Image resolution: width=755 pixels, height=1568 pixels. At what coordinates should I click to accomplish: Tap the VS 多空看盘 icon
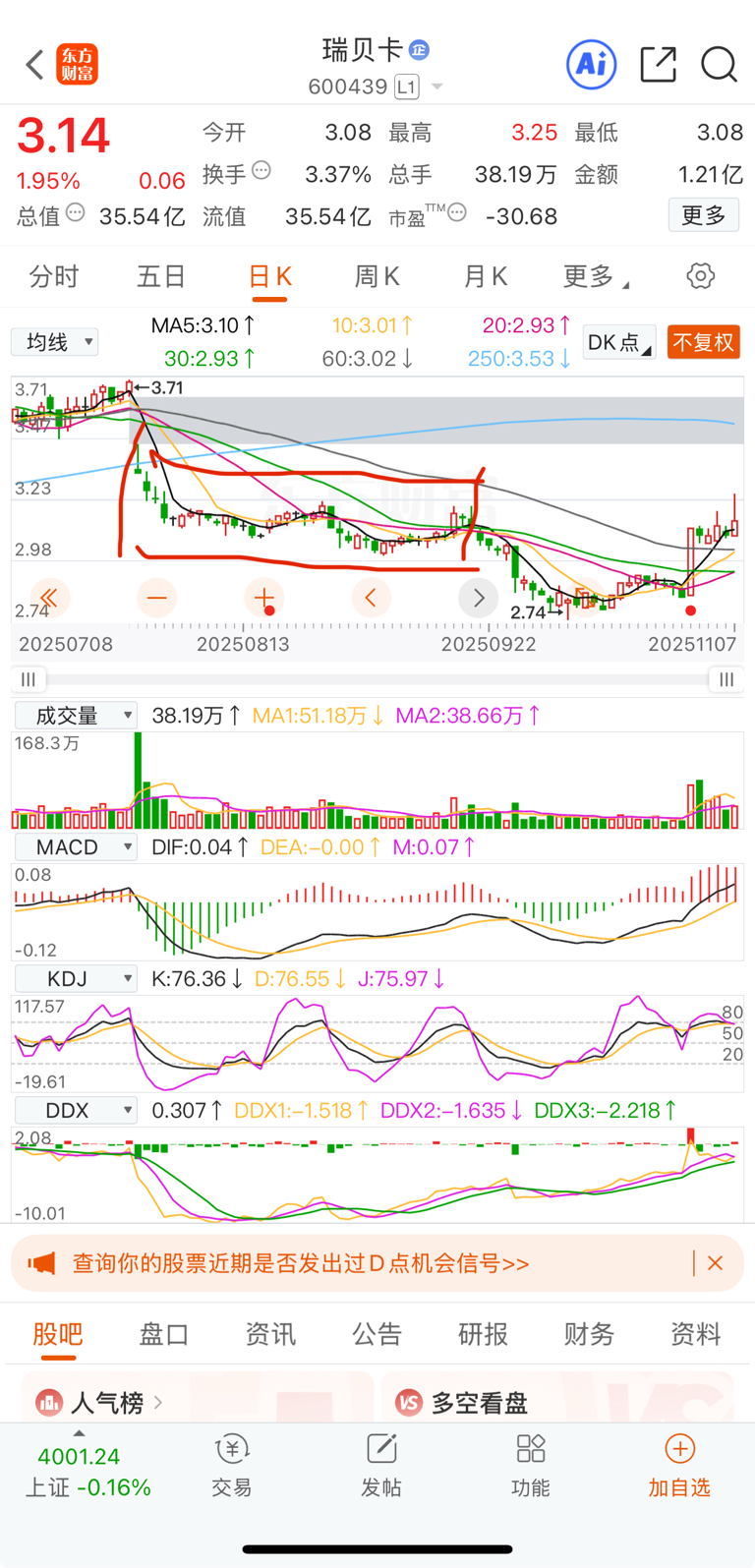tap(409, 1402)
